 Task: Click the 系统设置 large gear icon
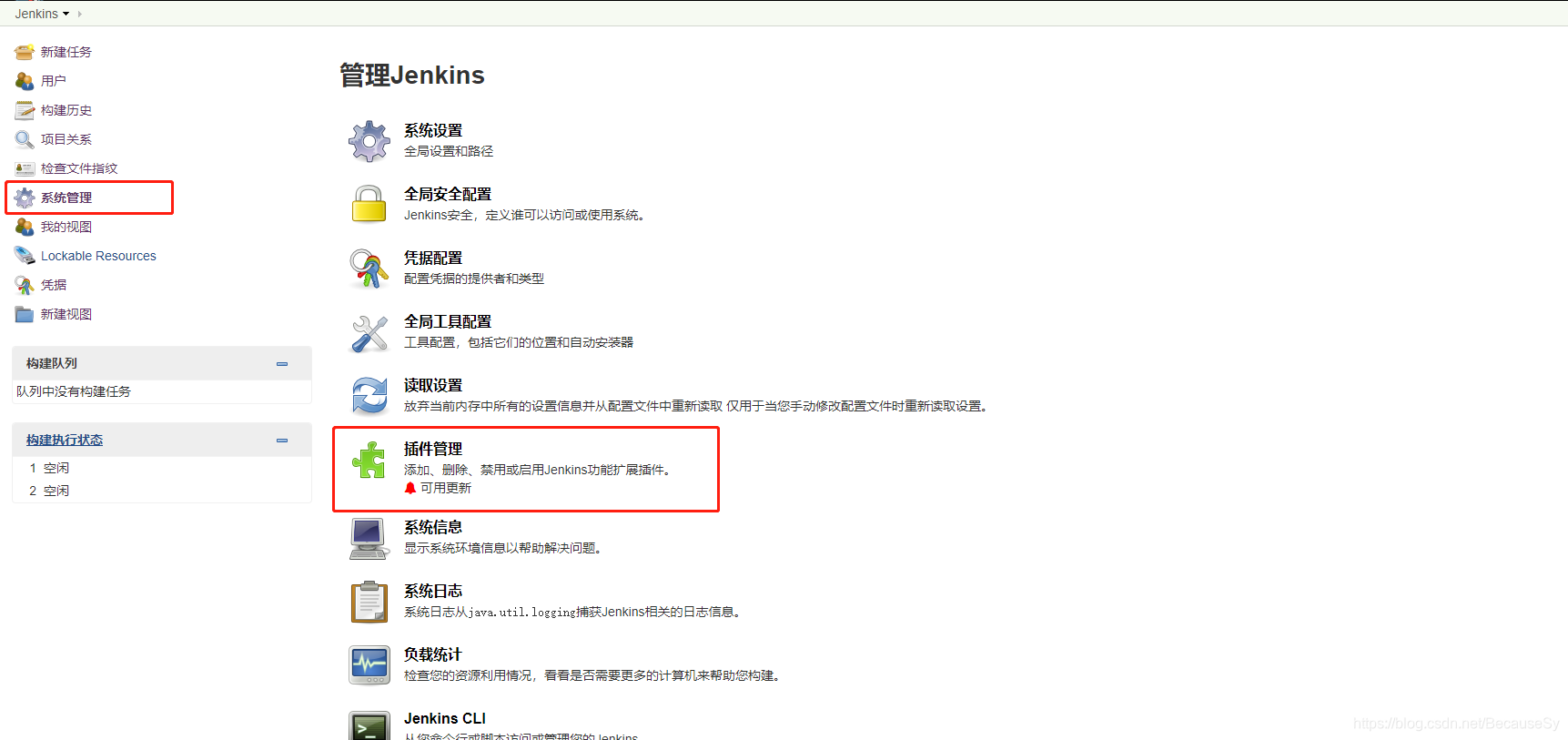point(369,141)
